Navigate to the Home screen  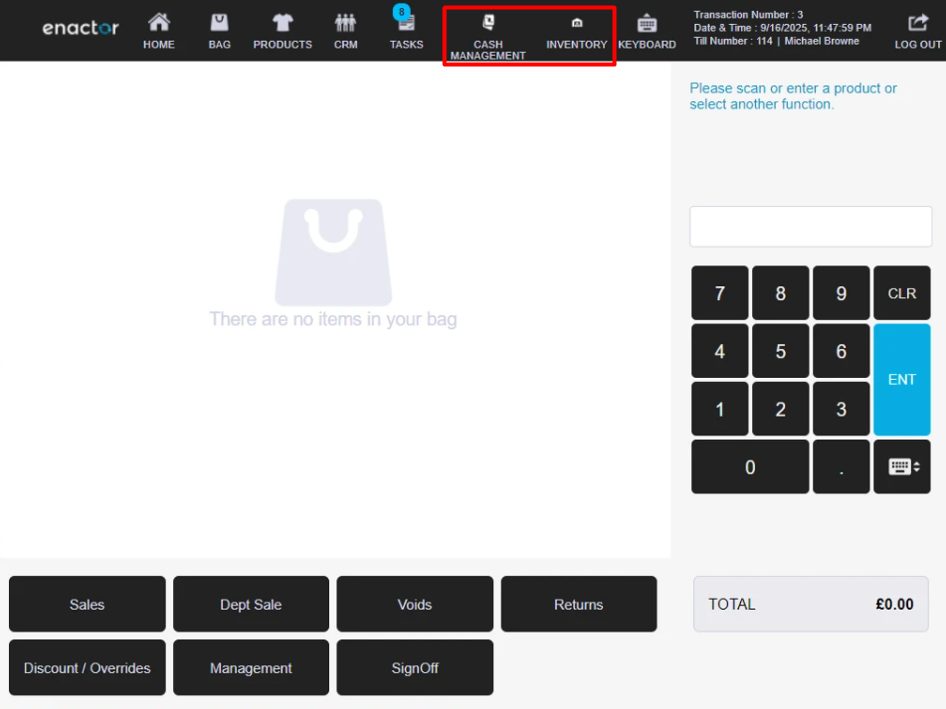pos(158,28)
